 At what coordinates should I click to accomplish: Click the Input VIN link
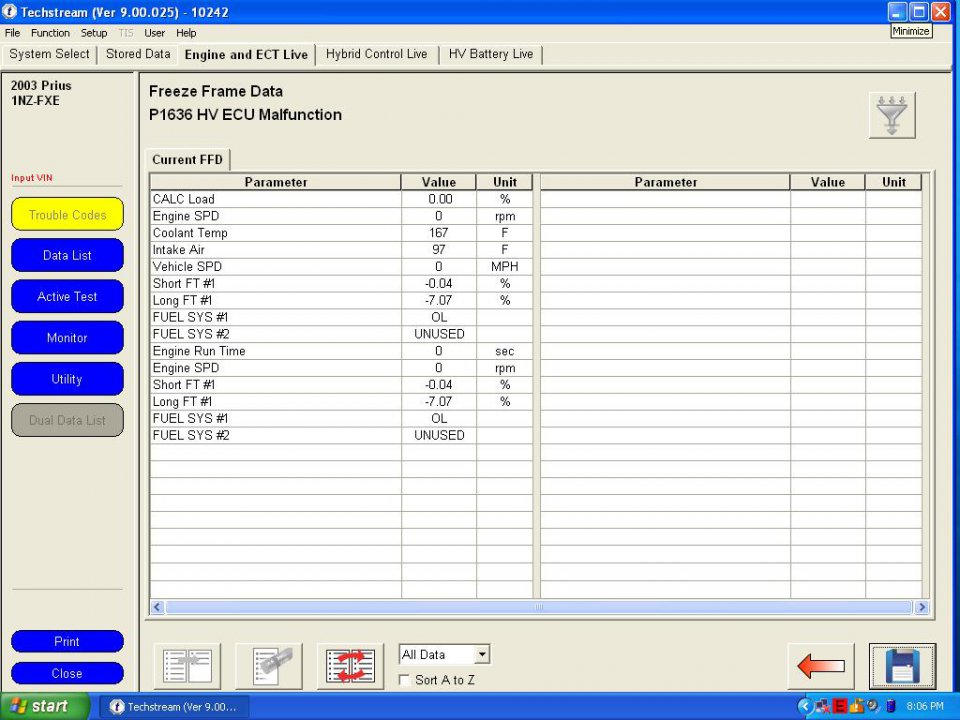click(x=32, y=178)
